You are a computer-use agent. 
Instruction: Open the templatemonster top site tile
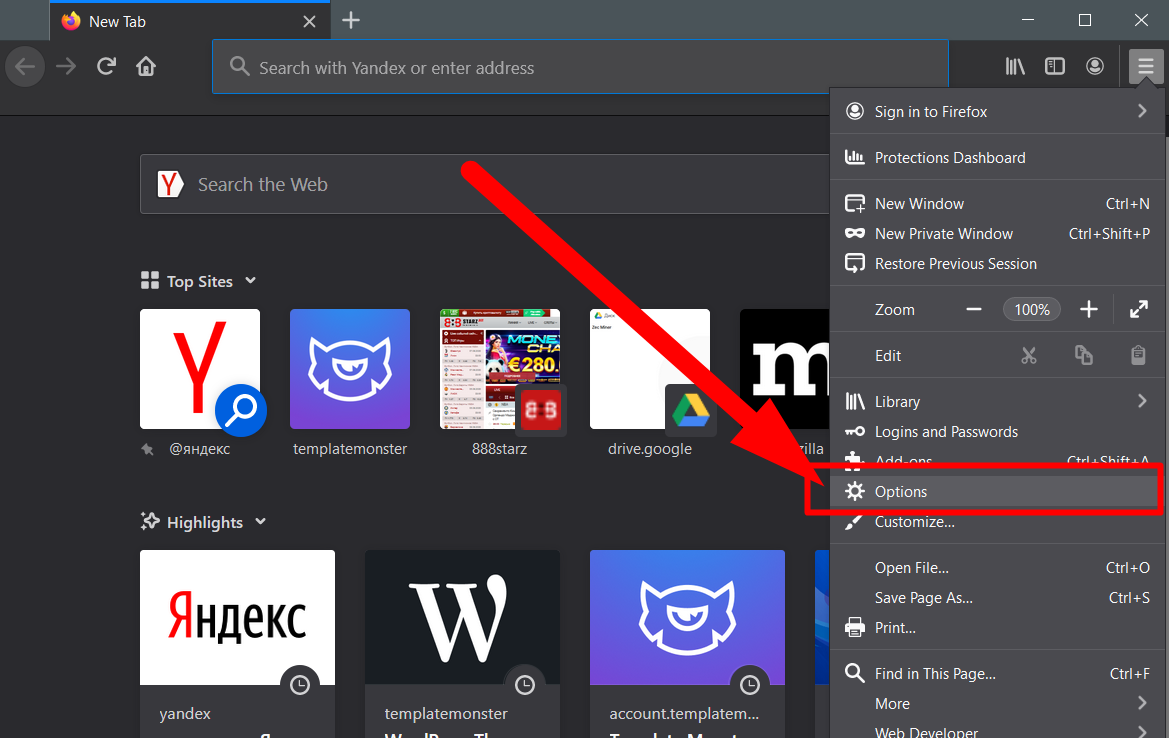point(350,369)
